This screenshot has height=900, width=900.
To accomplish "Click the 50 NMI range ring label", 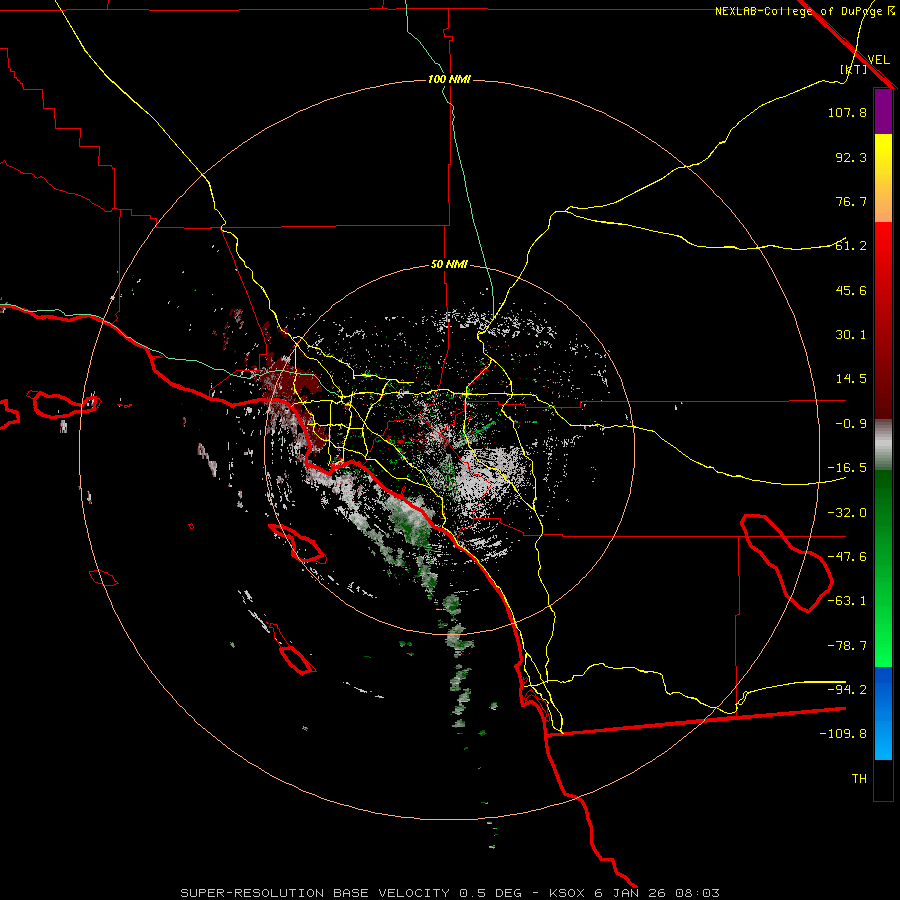I will pos(449,265).
